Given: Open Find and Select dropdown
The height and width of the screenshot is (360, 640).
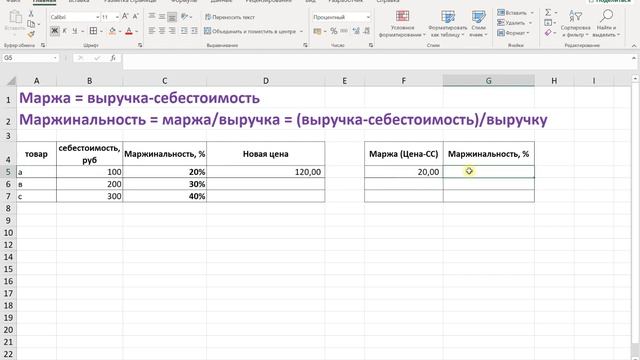Looking at the screenshot, I should click(x=606, y=24).
